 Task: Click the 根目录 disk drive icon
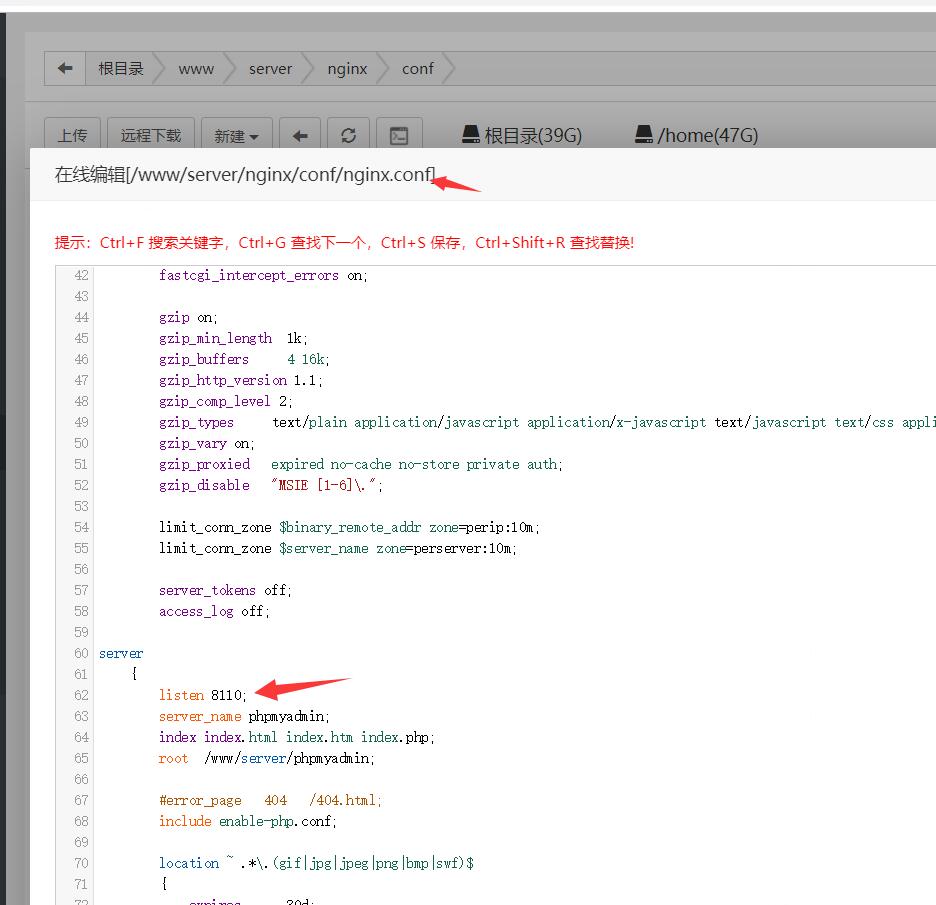[471, 134]
